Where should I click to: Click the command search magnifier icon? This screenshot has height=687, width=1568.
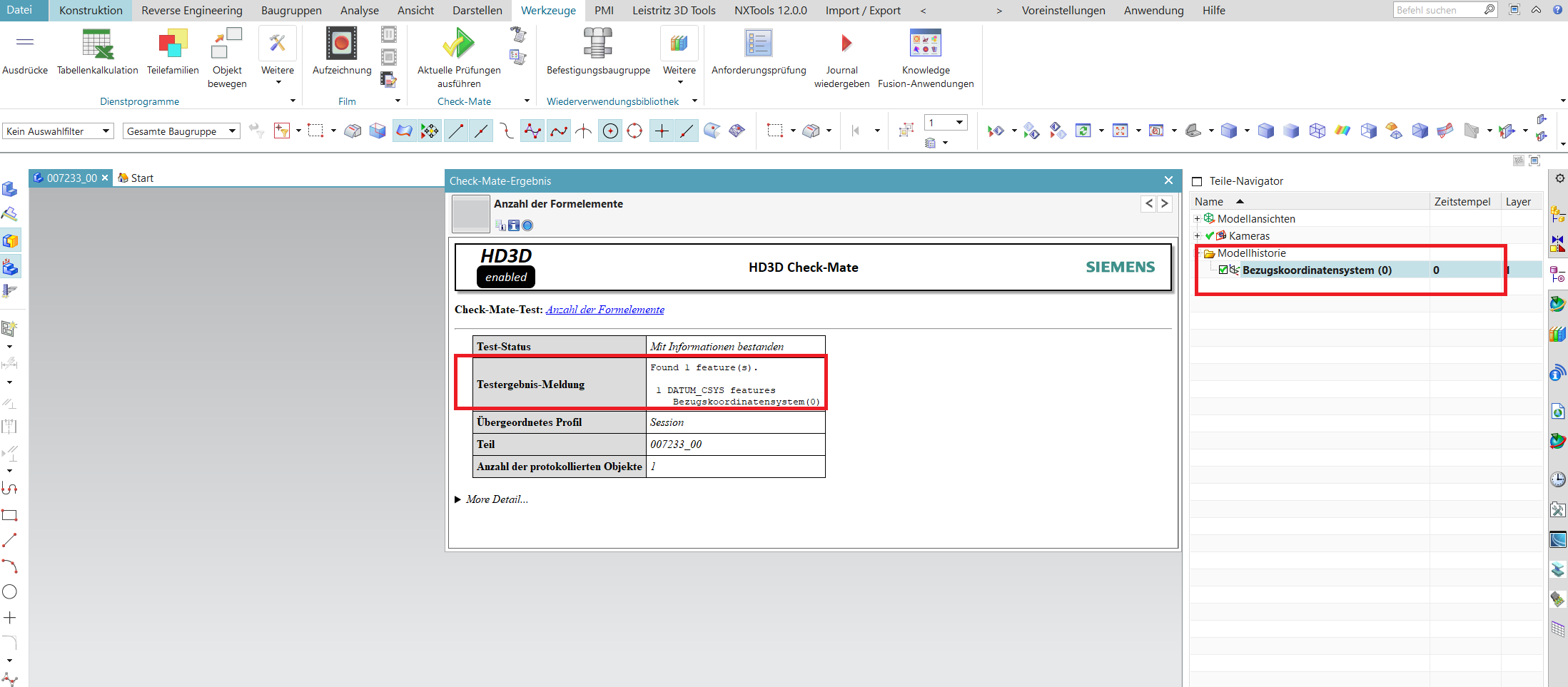click(x=1489, y=9)
